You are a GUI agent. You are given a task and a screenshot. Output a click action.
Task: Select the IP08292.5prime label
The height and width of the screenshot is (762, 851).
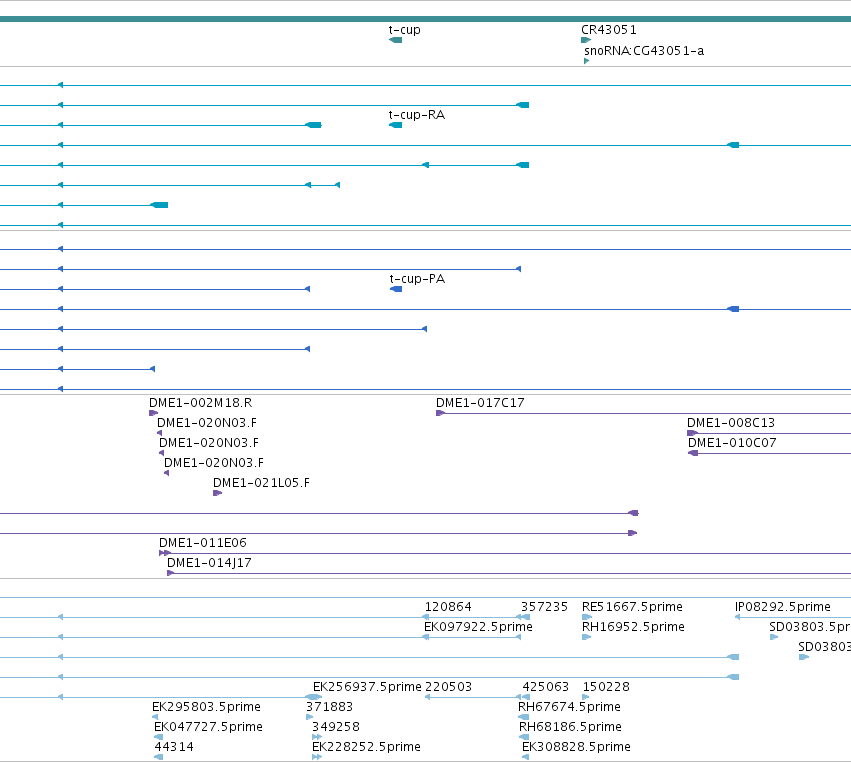point(783,607)
